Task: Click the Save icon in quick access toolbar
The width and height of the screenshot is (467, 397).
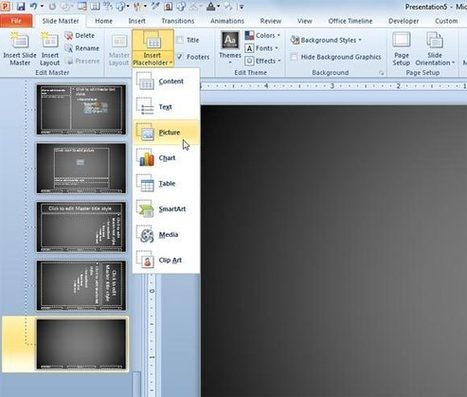Action: coord(20,6)
